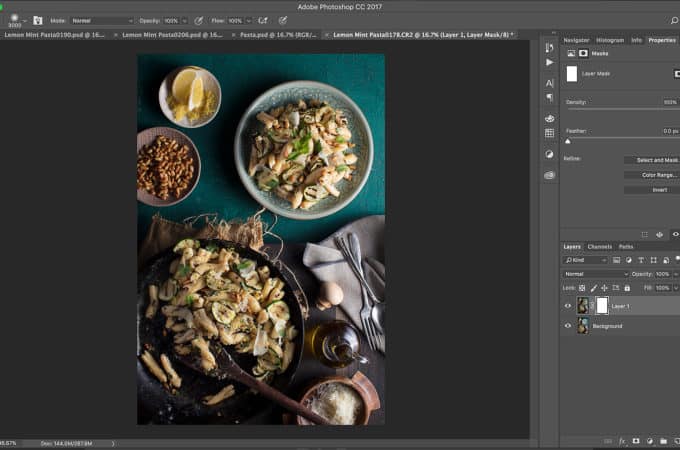Screen dimensions: 680x450
Task: Lock transparent pixels icon
Action: click(582, 288)
